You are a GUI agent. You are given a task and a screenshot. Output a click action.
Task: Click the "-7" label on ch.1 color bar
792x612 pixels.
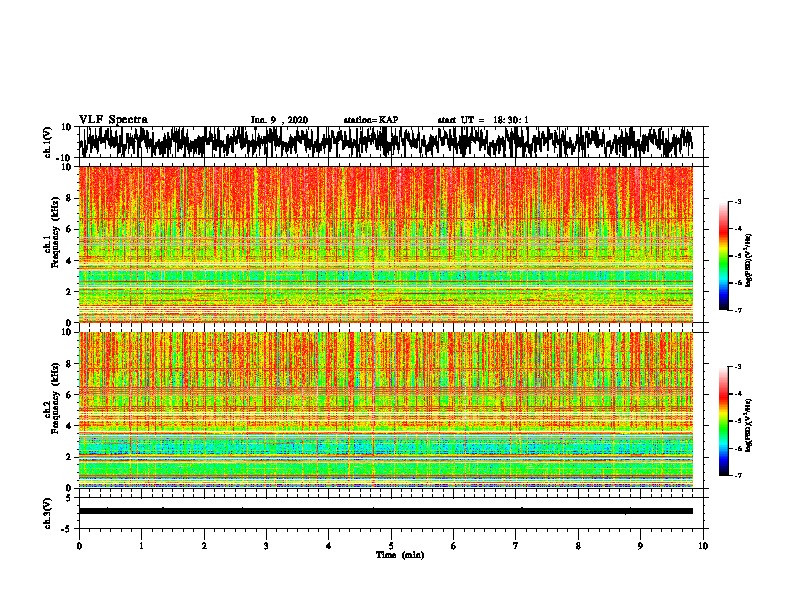click(x=737, y=310)
